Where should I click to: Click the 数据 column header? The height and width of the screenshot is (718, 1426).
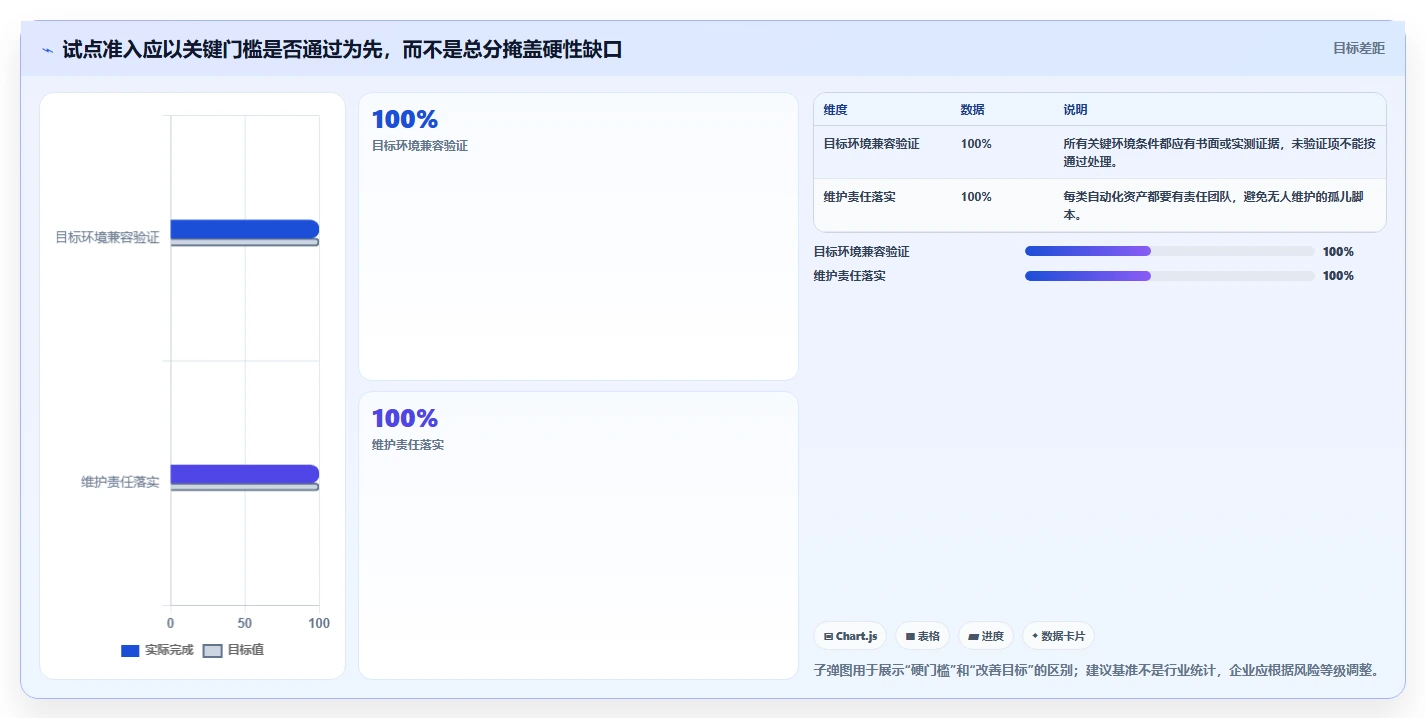(973, 110)
